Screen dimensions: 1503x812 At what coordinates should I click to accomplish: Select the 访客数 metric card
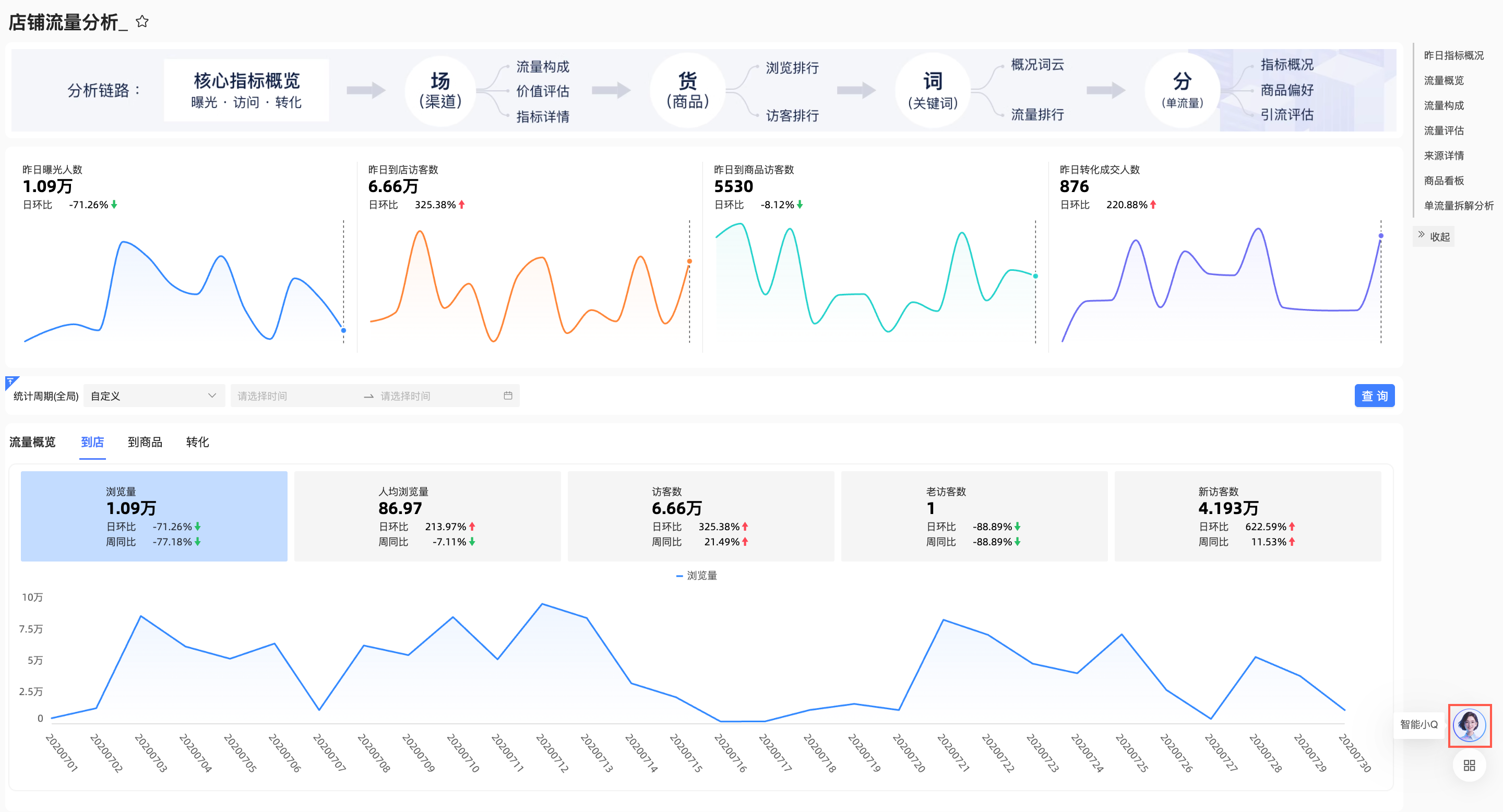point(700,516)
